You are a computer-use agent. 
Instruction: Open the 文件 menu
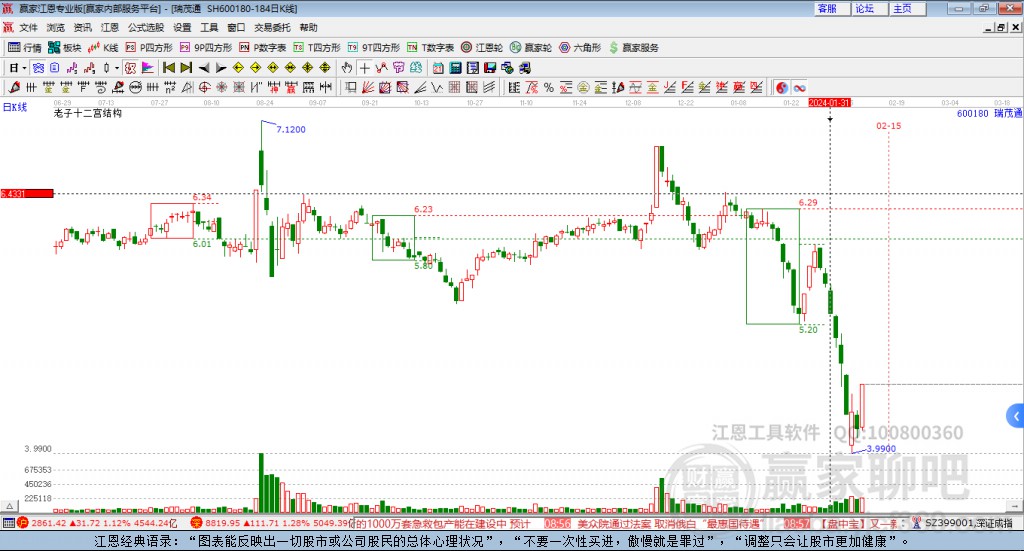(29, 27)
